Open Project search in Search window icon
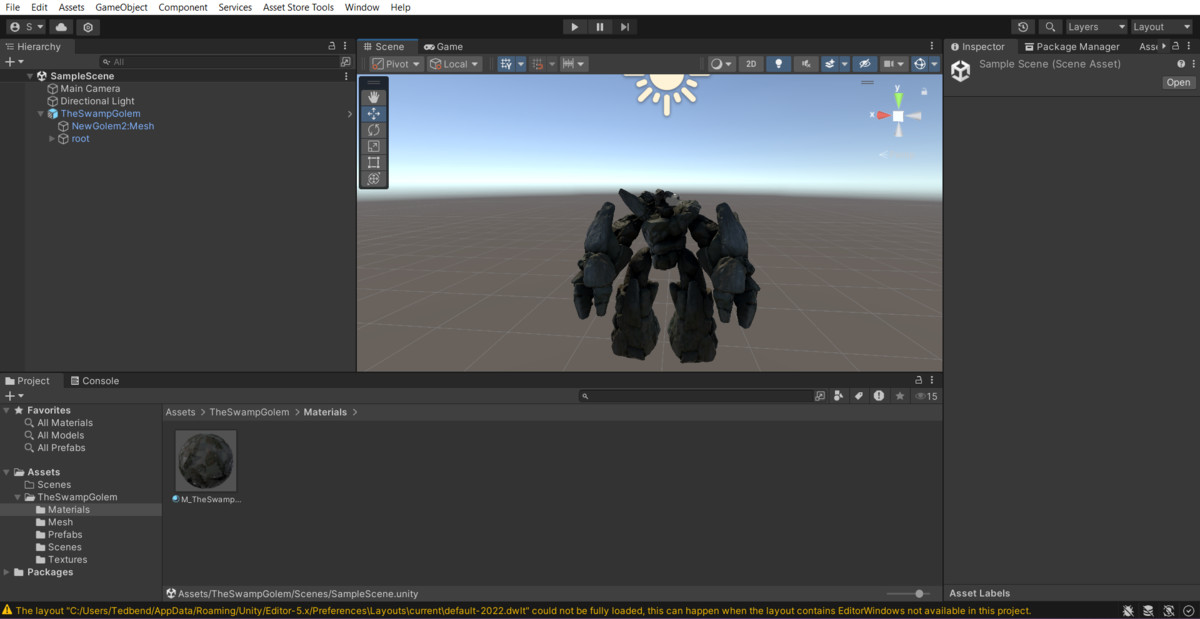 click(x=820, y=396)
